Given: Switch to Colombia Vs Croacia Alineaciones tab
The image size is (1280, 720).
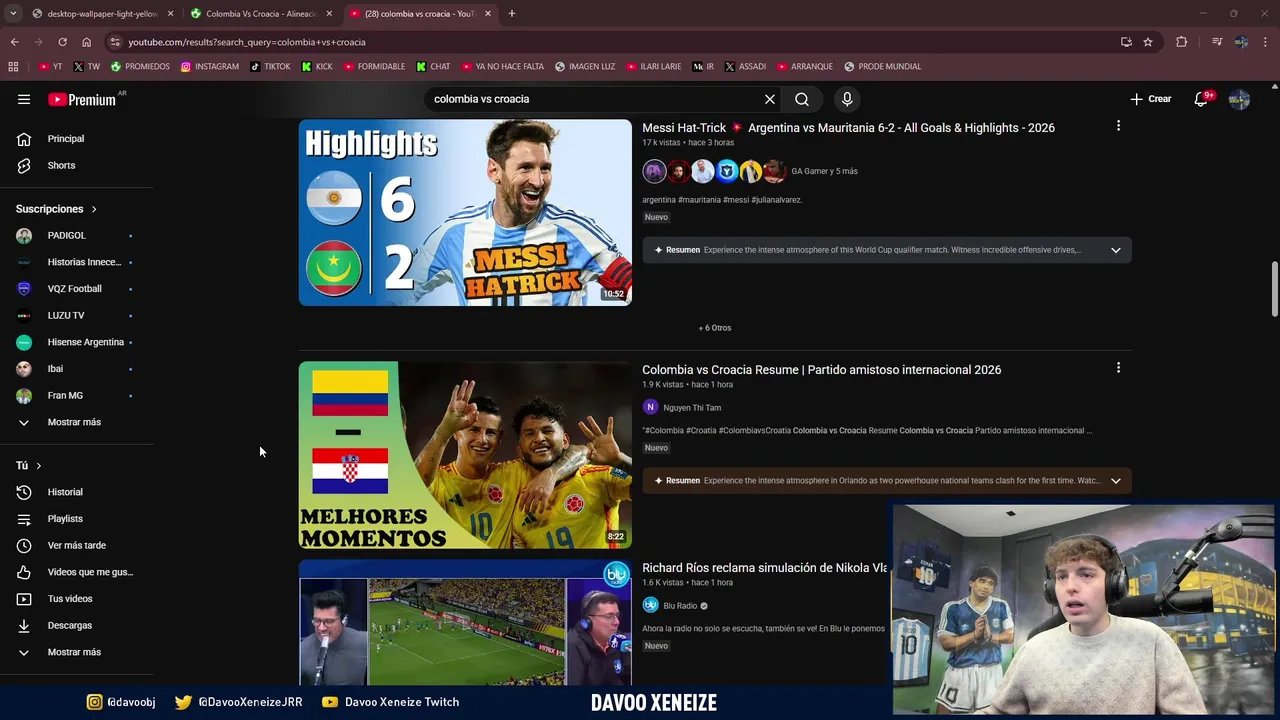Looking at the screenshot, I should (262, 14).
